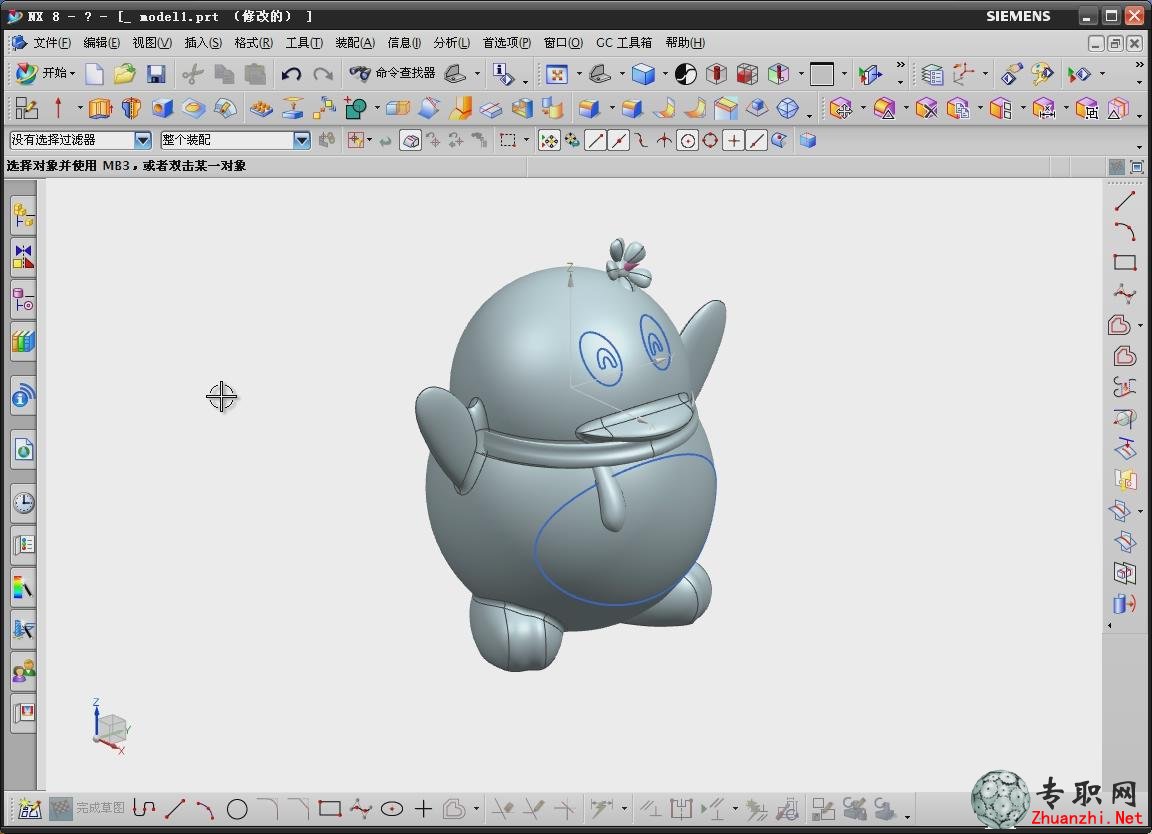Open the Roles panel icon in the sidebar
1152x834 pixels.
[24, 671]
